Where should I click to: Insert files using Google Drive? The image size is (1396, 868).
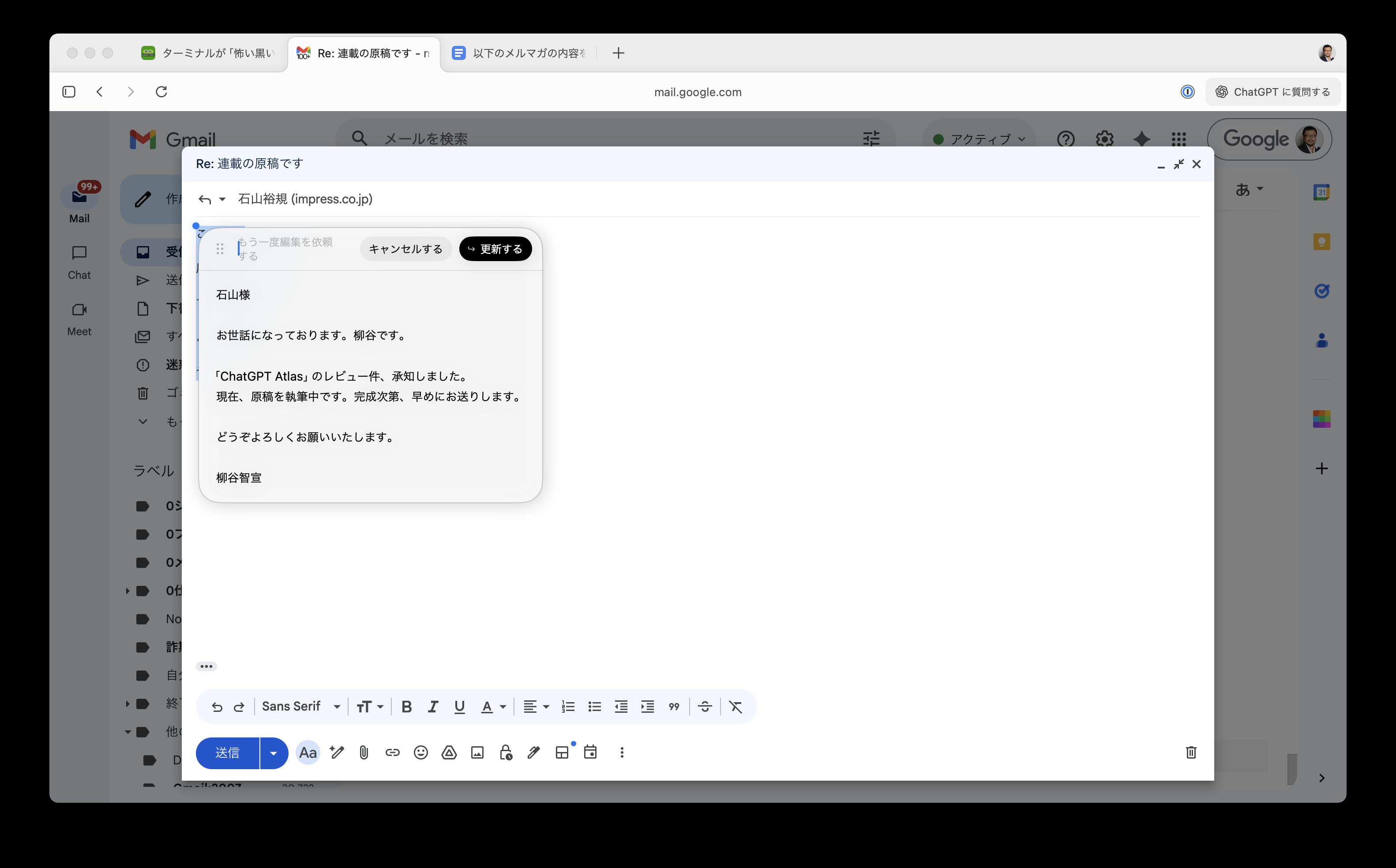click(x=449, y=752)
